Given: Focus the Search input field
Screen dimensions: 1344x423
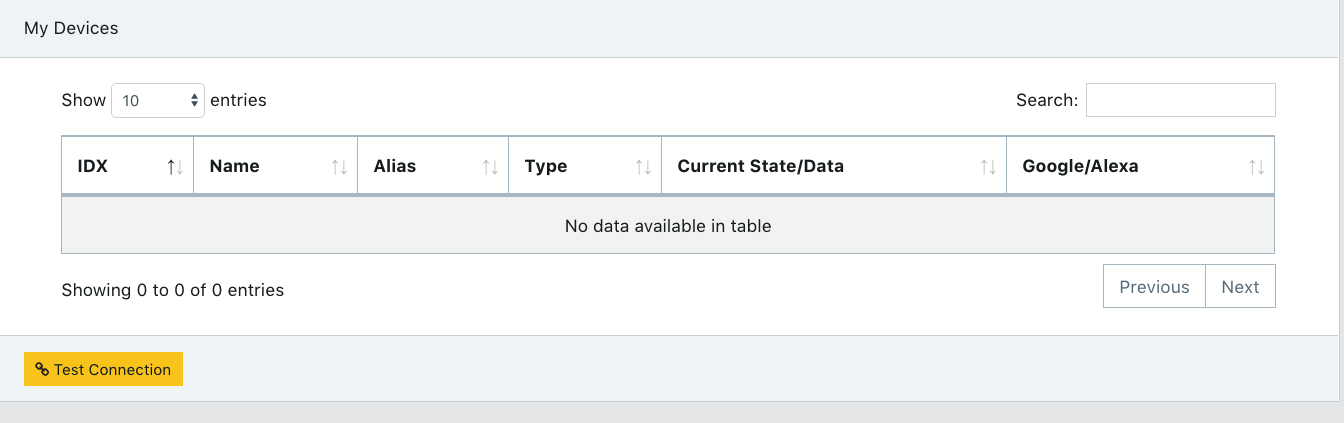Looking at the screenshot, I should (x=1180, y=100).
